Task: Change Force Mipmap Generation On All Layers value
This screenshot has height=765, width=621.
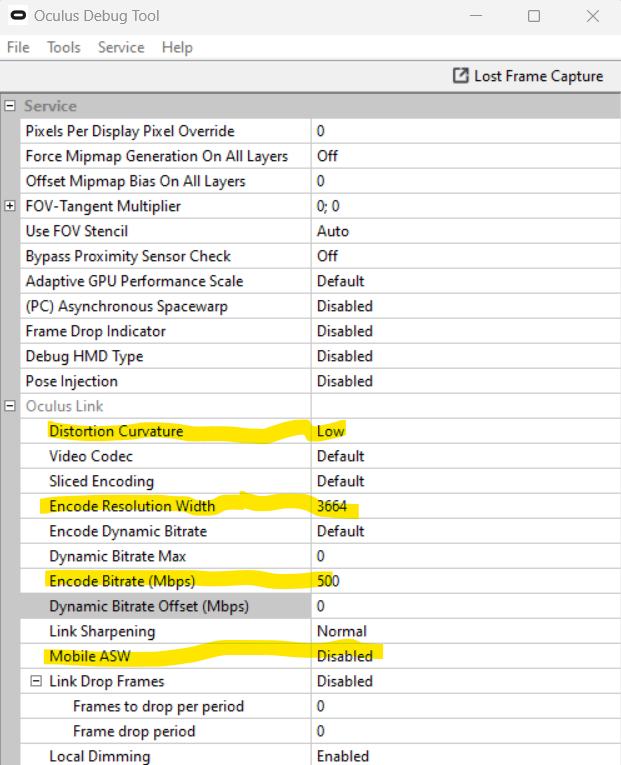Action: (466, 156)
